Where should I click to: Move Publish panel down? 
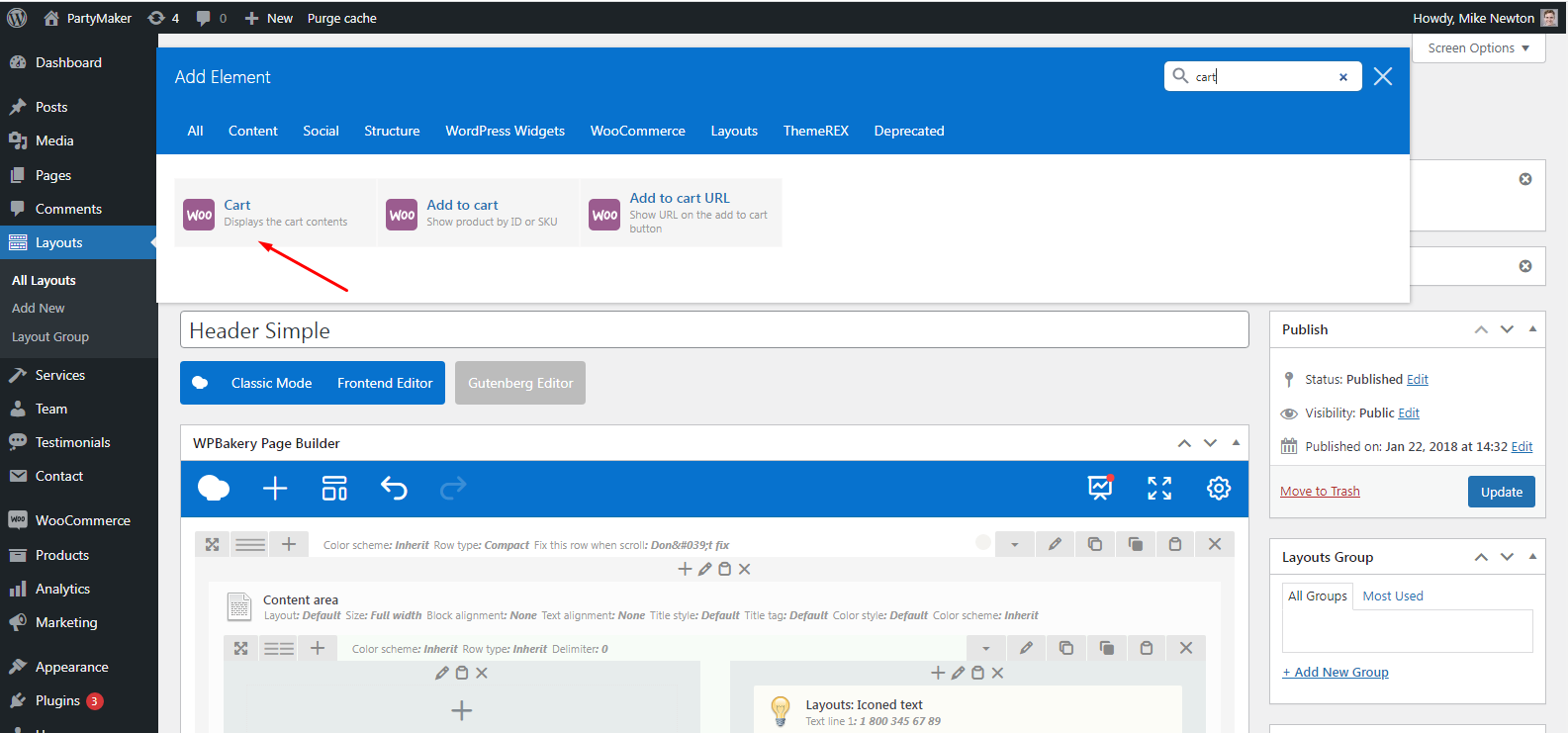[1507, 329]
